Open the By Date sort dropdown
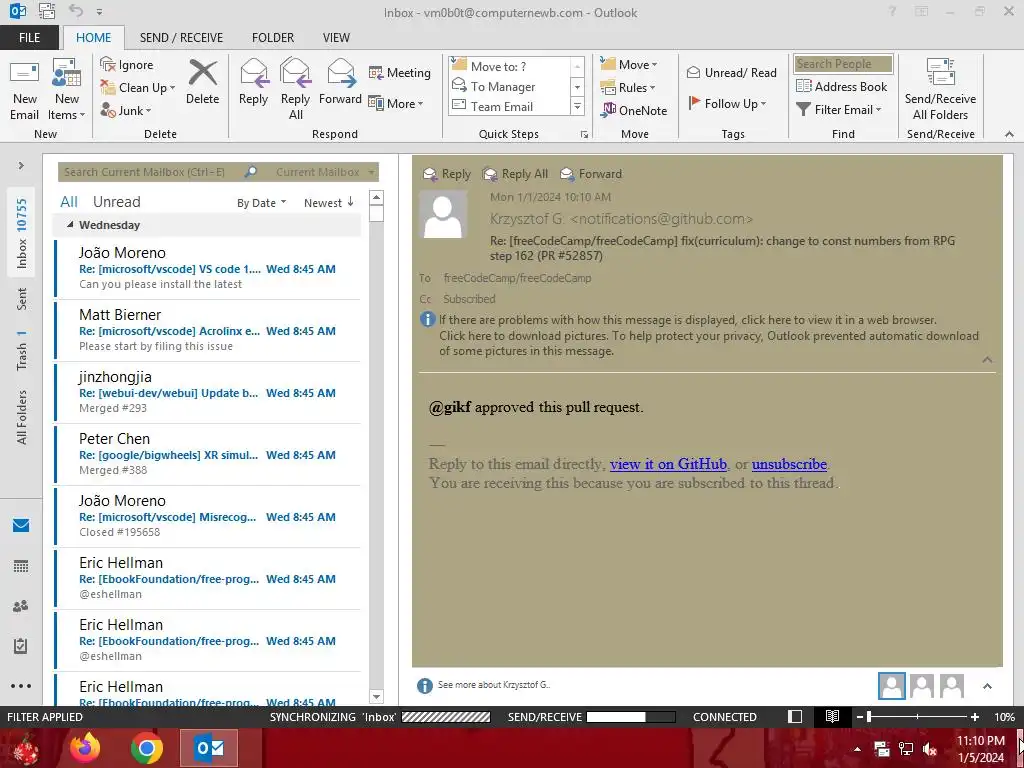This screenshot has width=1024, height=768. tap(261, 203)
